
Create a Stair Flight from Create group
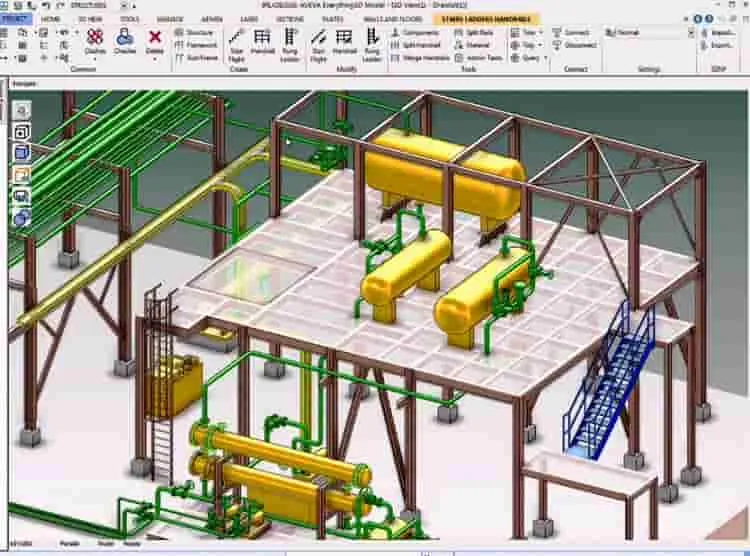click(236, 45)
